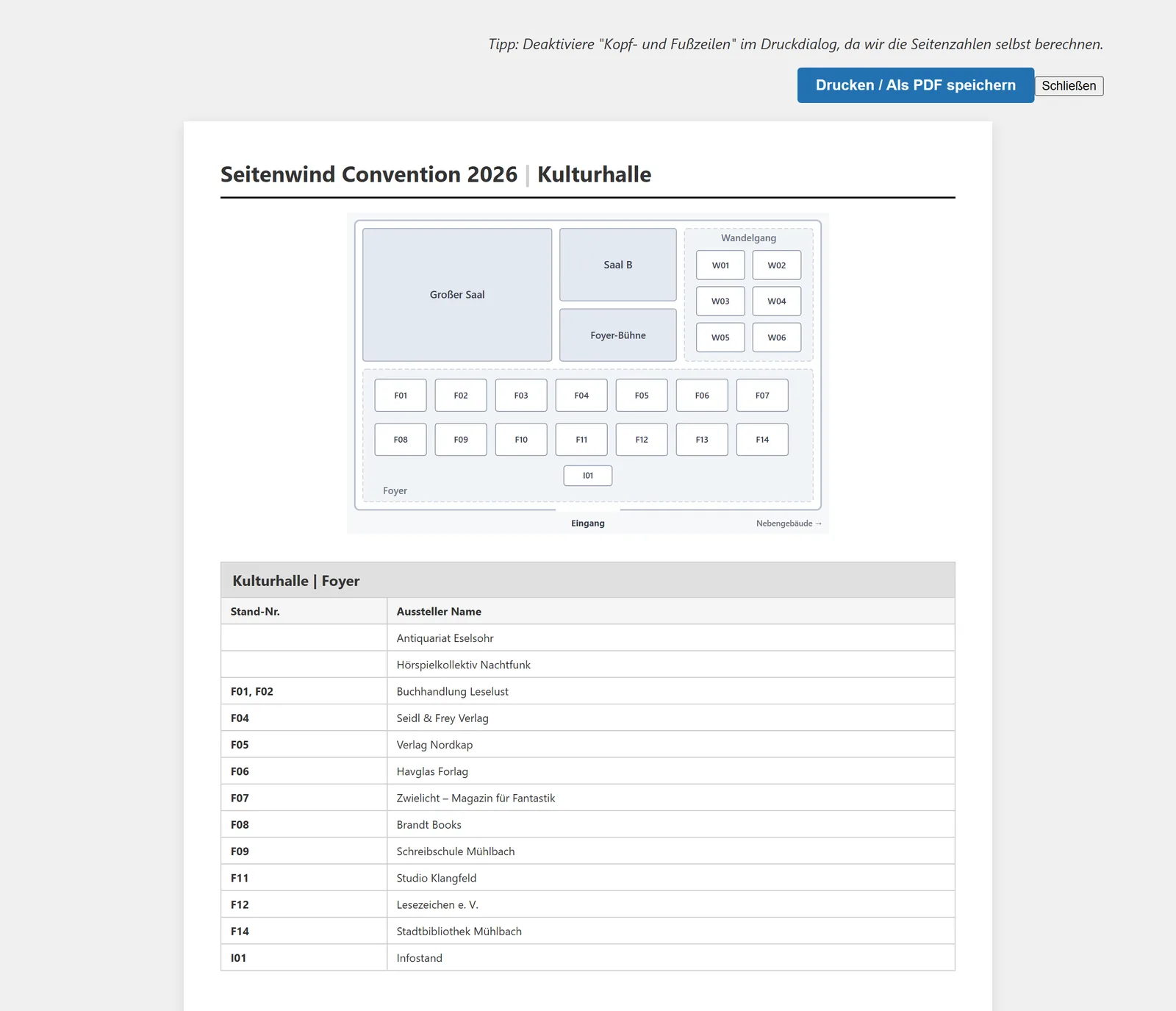Select the Hörspielkollektiv Nachtfunk row
1176x1011 pixels.
click(588, 665)
